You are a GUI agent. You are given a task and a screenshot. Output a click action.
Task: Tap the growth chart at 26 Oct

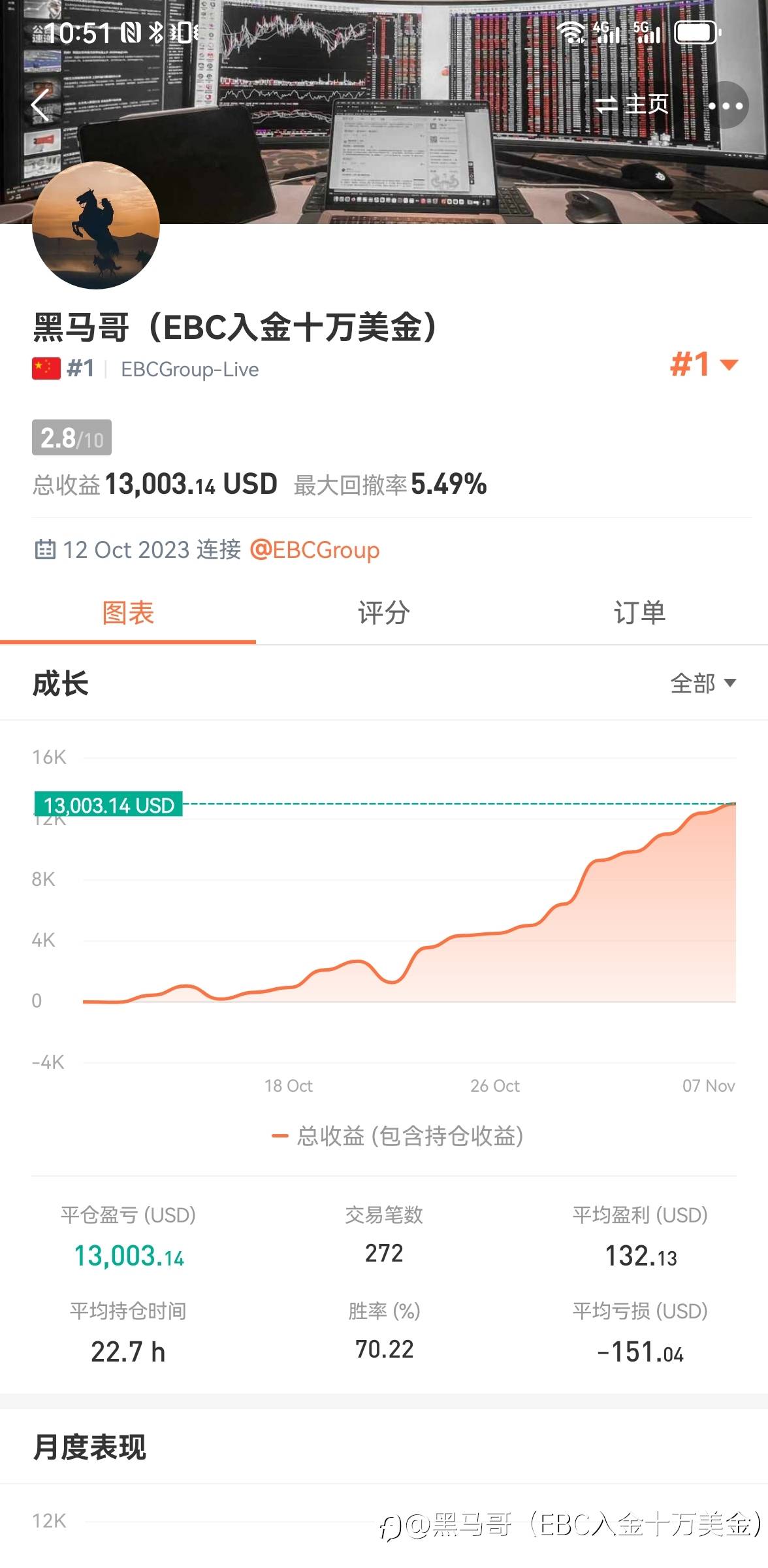494,934
